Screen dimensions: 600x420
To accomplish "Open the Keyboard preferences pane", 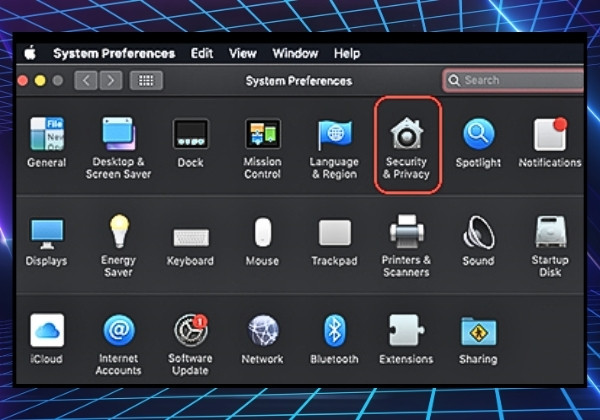I will (191, 246).
